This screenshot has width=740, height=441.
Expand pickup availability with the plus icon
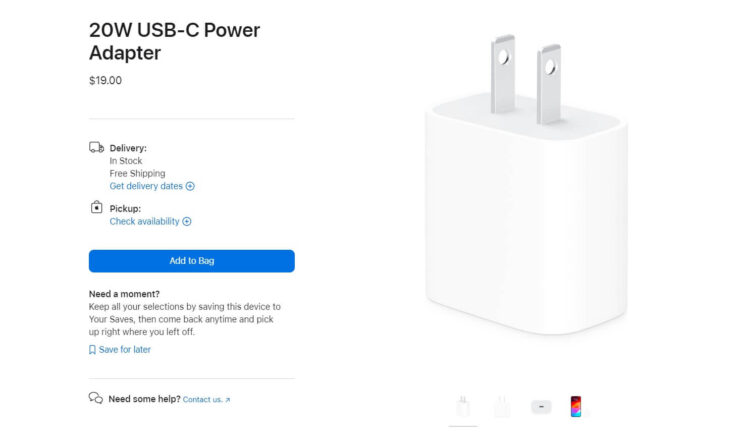tap(187, 222)
